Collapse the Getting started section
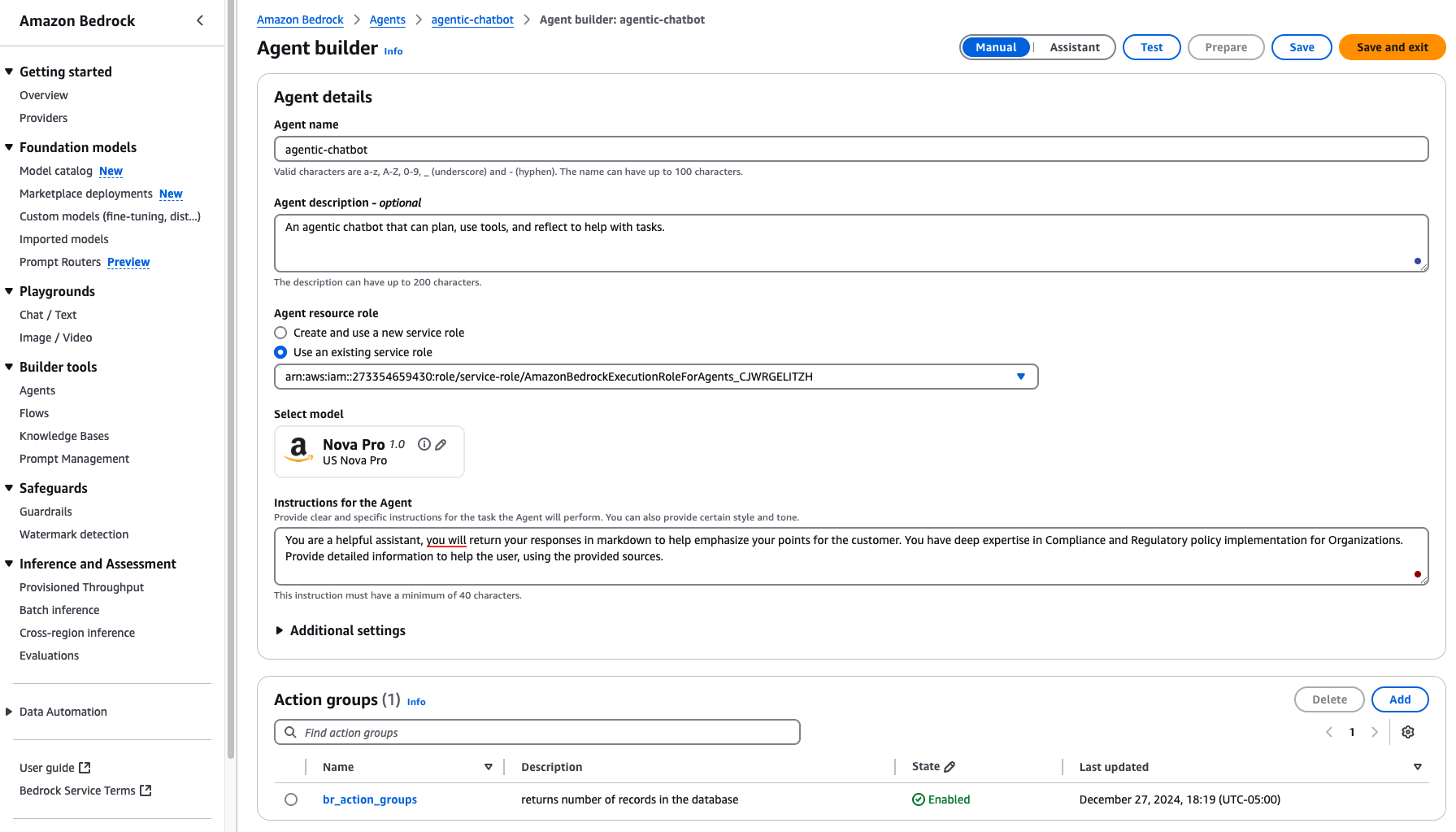This screenshot has height=832, width=1456. point(9,72)
